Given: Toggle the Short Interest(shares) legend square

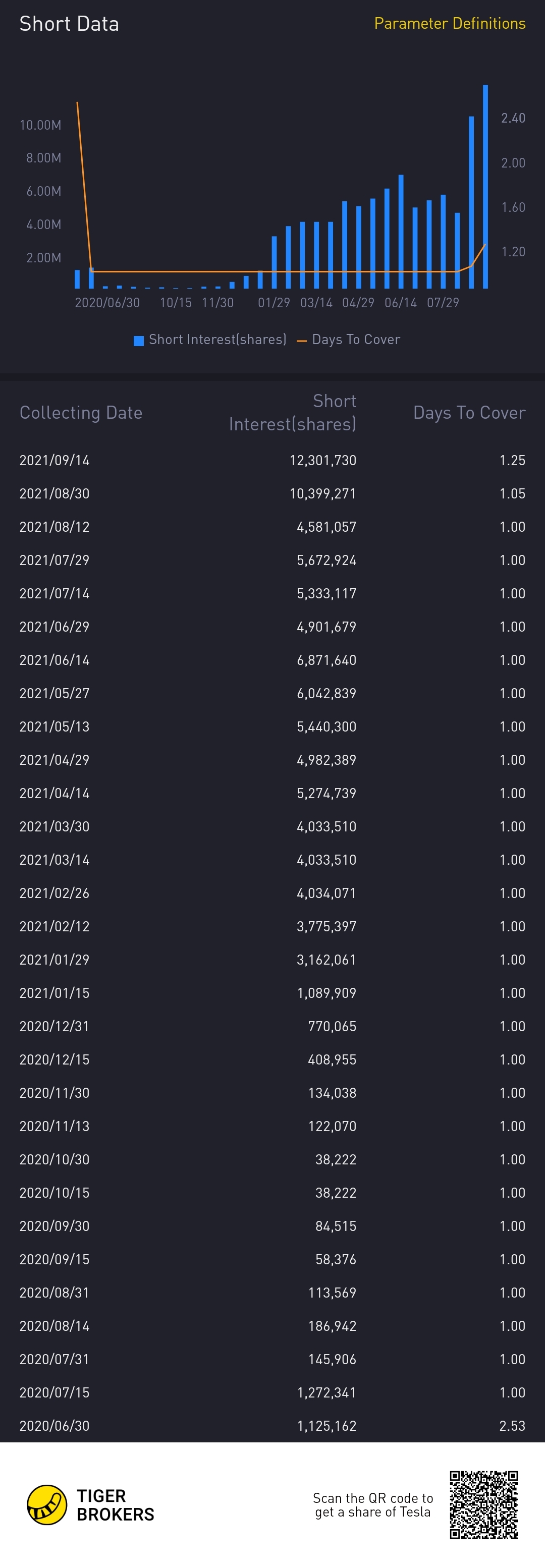Looking at the screenshot, I should pos(139,340).
